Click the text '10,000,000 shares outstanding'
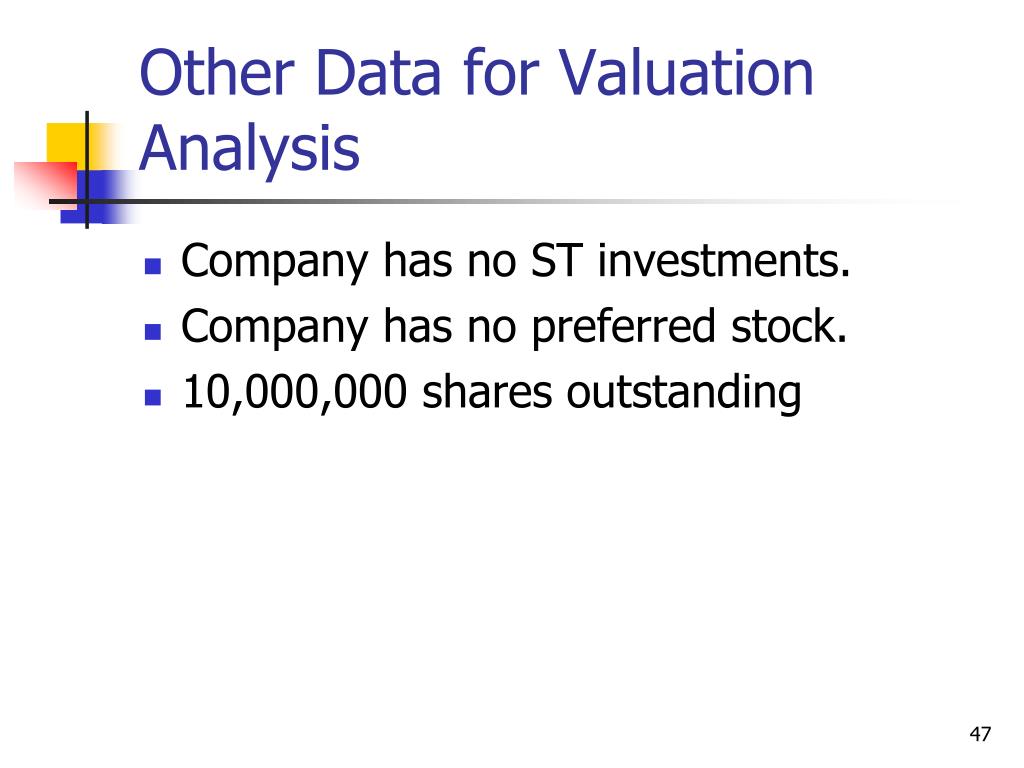 click(x=492, y=392)
